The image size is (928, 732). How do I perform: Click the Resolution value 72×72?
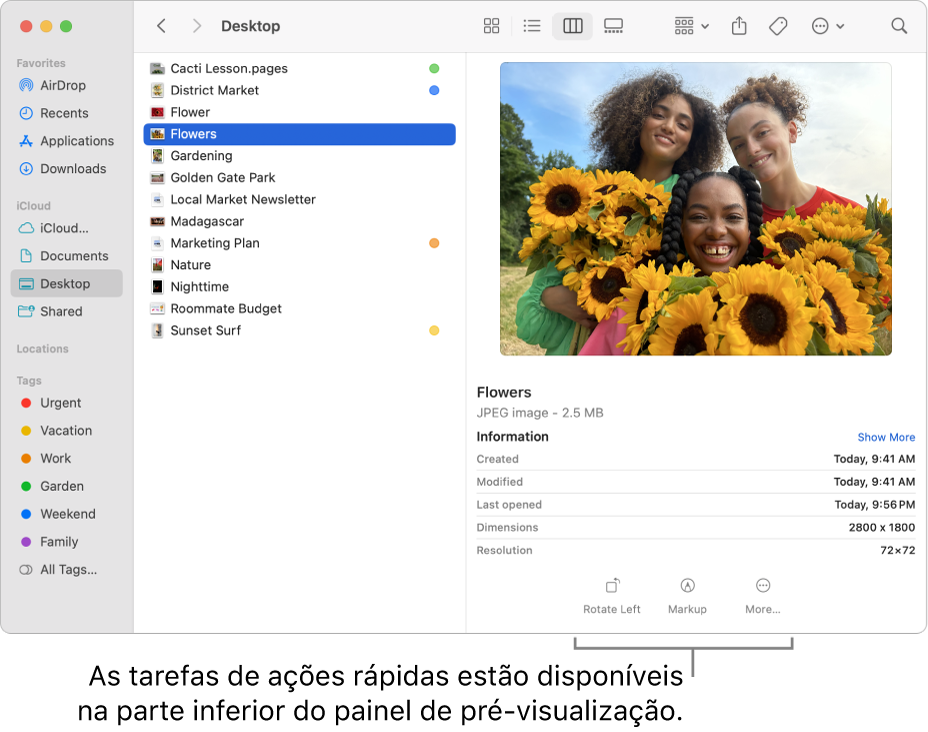click(897, 550)
